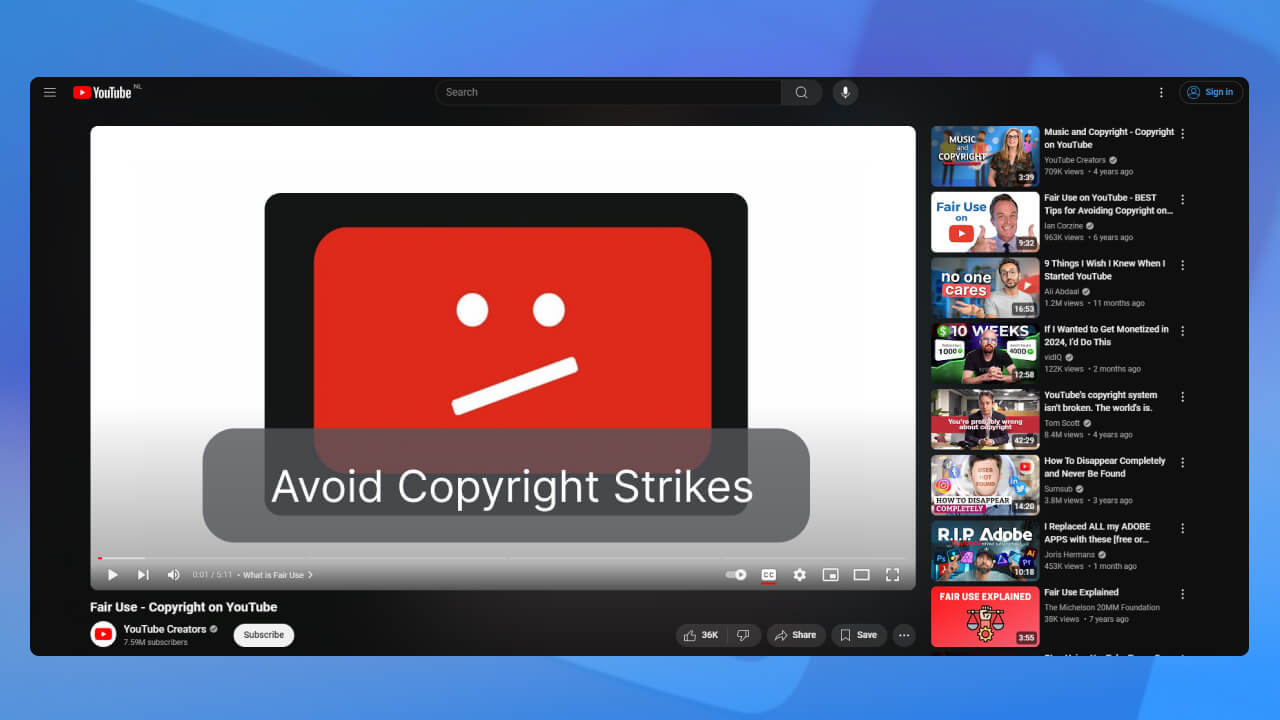1280x720 pixels.
Task: Subscribe to YouTube Creators
Action: pos(264,635)
